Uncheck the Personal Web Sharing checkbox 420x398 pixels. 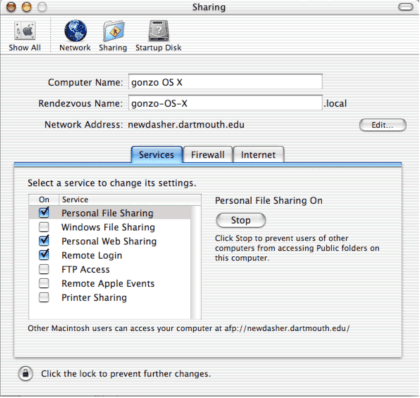[44, 240]
